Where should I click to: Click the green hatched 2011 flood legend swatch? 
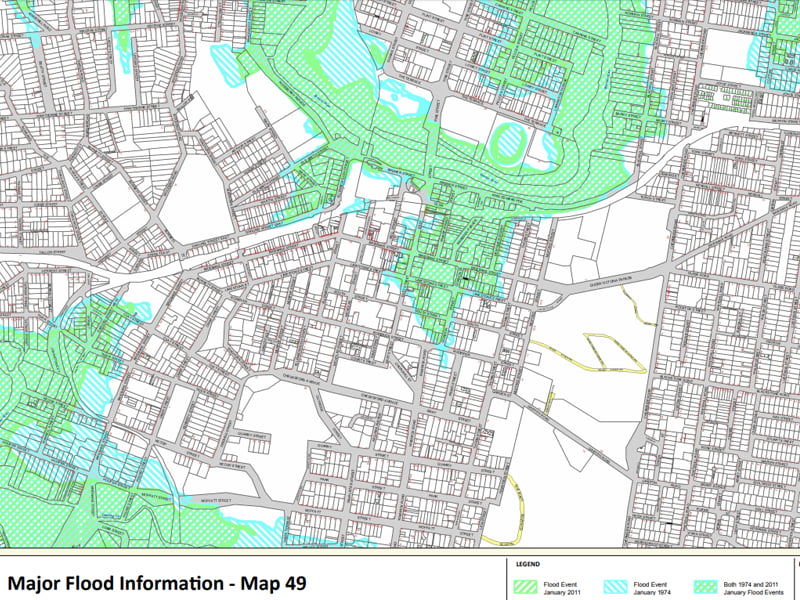click(526, 585)
